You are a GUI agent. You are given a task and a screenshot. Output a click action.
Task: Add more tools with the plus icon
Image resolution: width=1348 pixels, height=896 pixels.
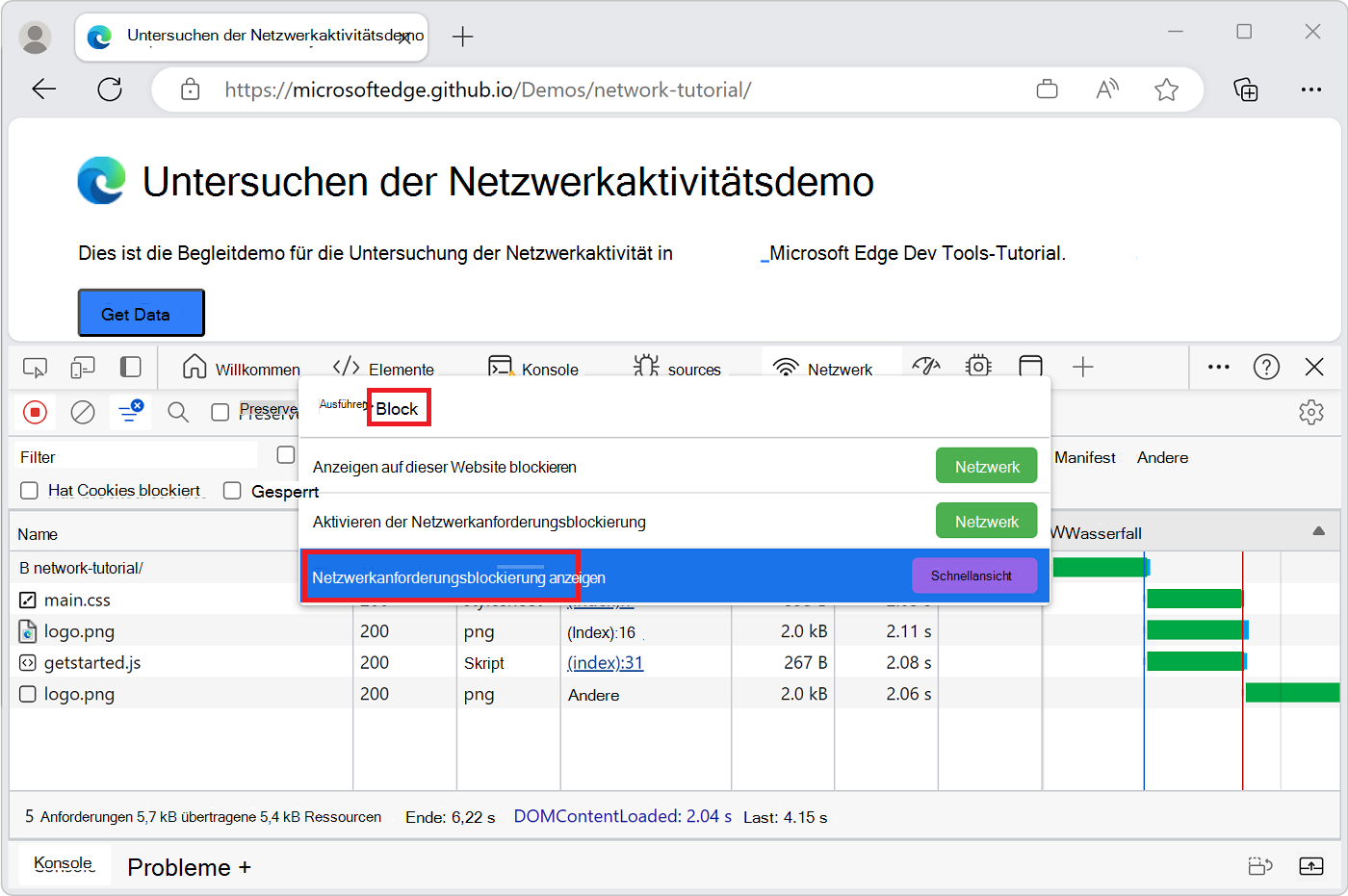tap(1083, 367)
